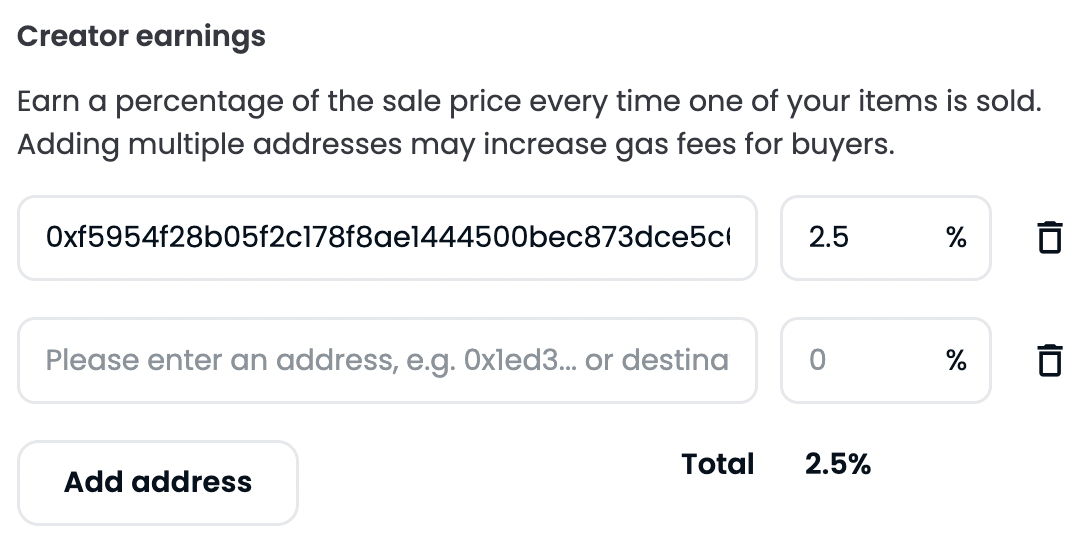Viewport: 1088px width, 552px height.
Task: Click the 'Adding multiple addresses' warning line
Action: pyautogui.click(x=455, y=145)
